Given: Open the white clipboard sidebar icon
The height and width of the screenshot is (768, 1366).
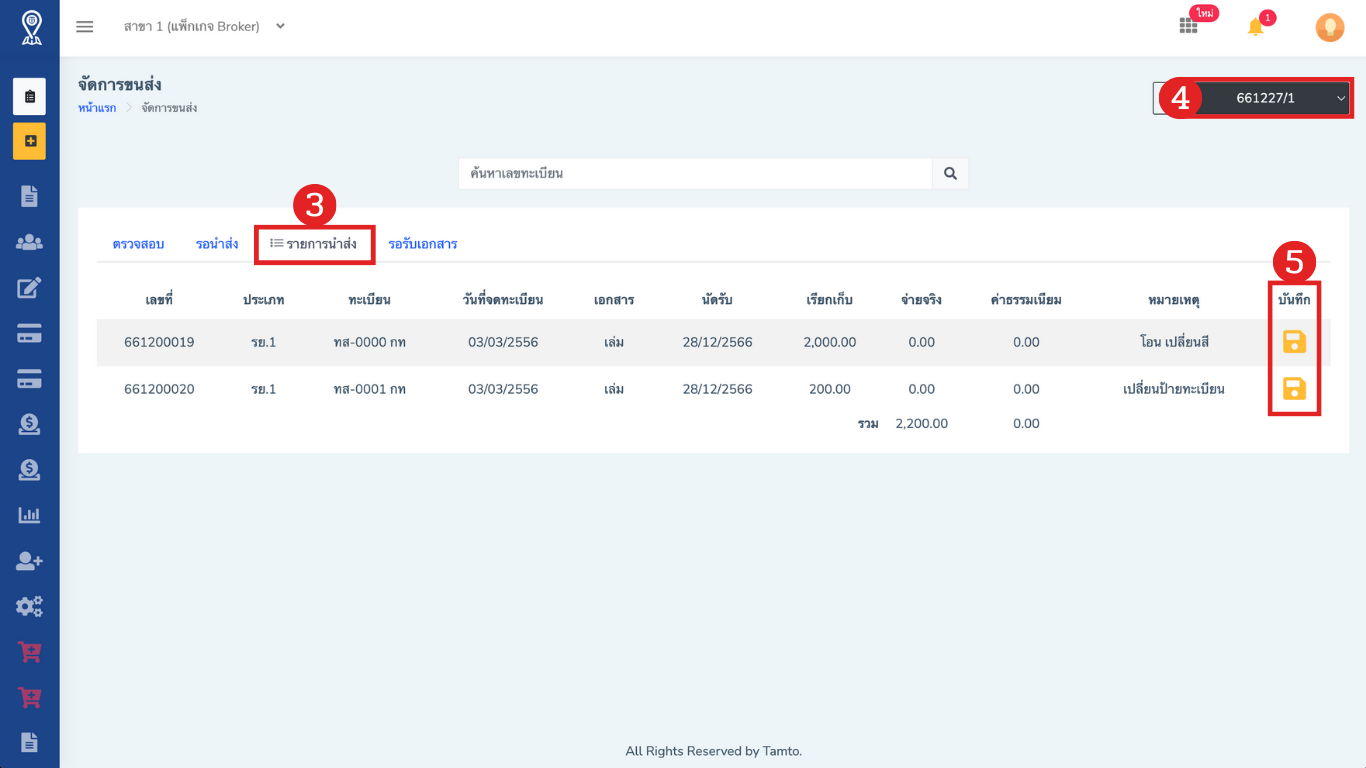Looking at the screenshot, I should 30,97.
